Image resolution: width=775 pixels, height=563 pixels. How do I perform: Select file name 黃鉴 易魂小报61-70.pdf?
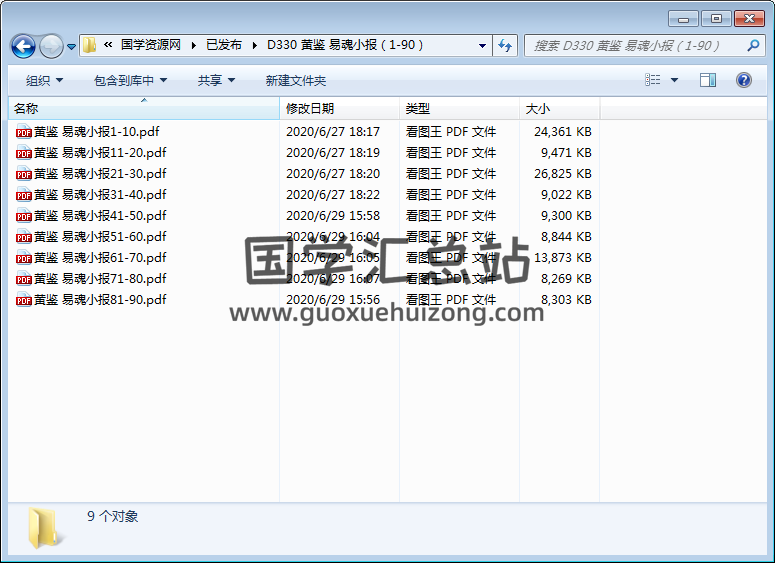point(100,258)
